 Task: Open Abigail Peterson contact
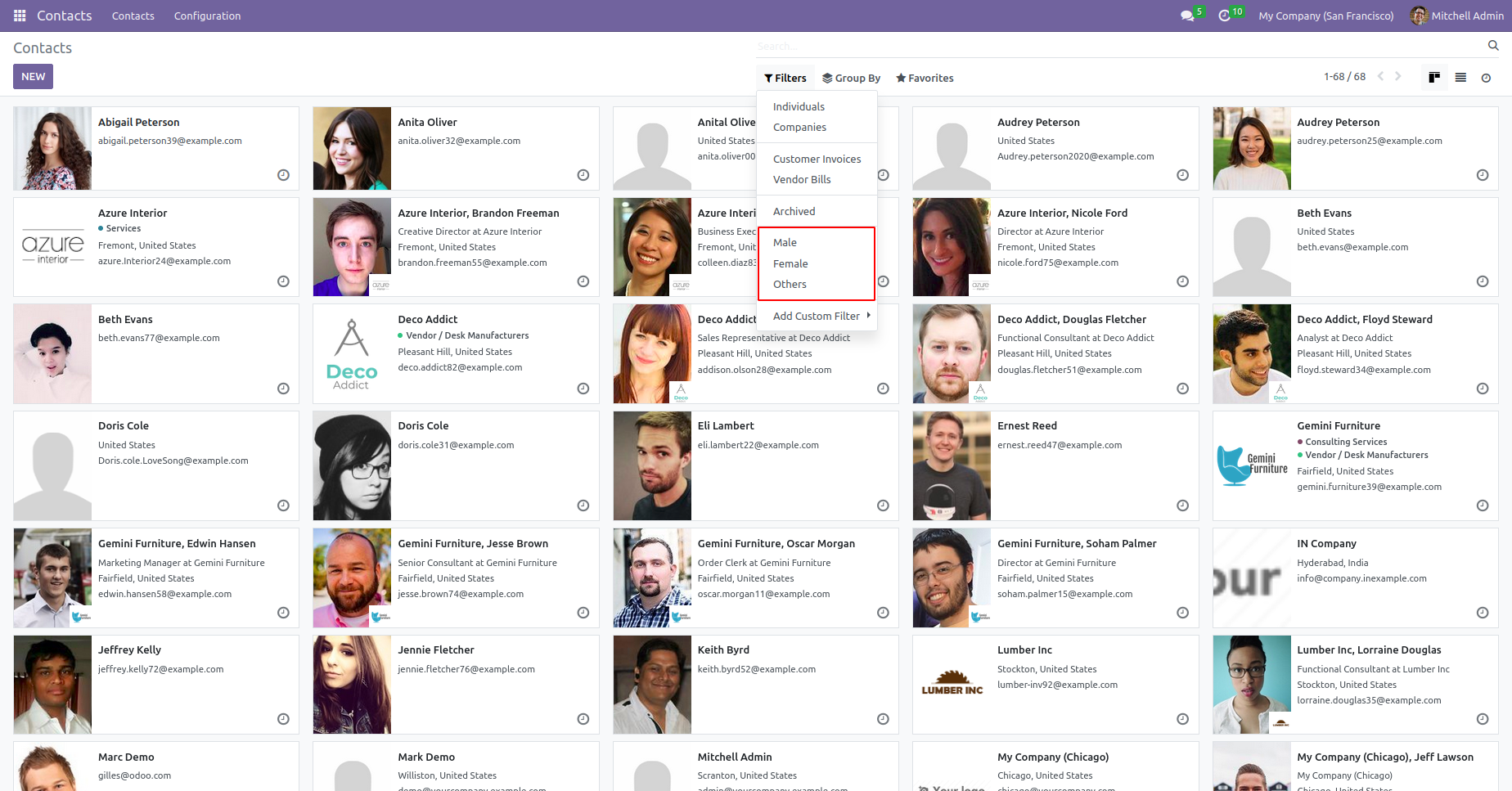coord(156,148)
